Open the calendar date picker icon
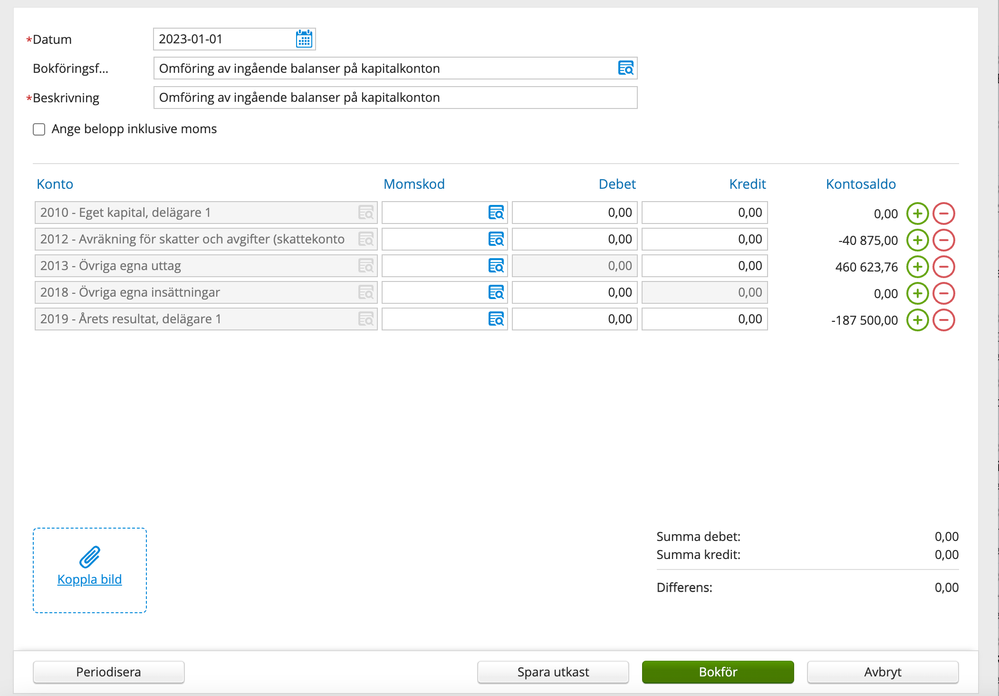This screenshot has width=999, height=696. [x=304, y=39]
